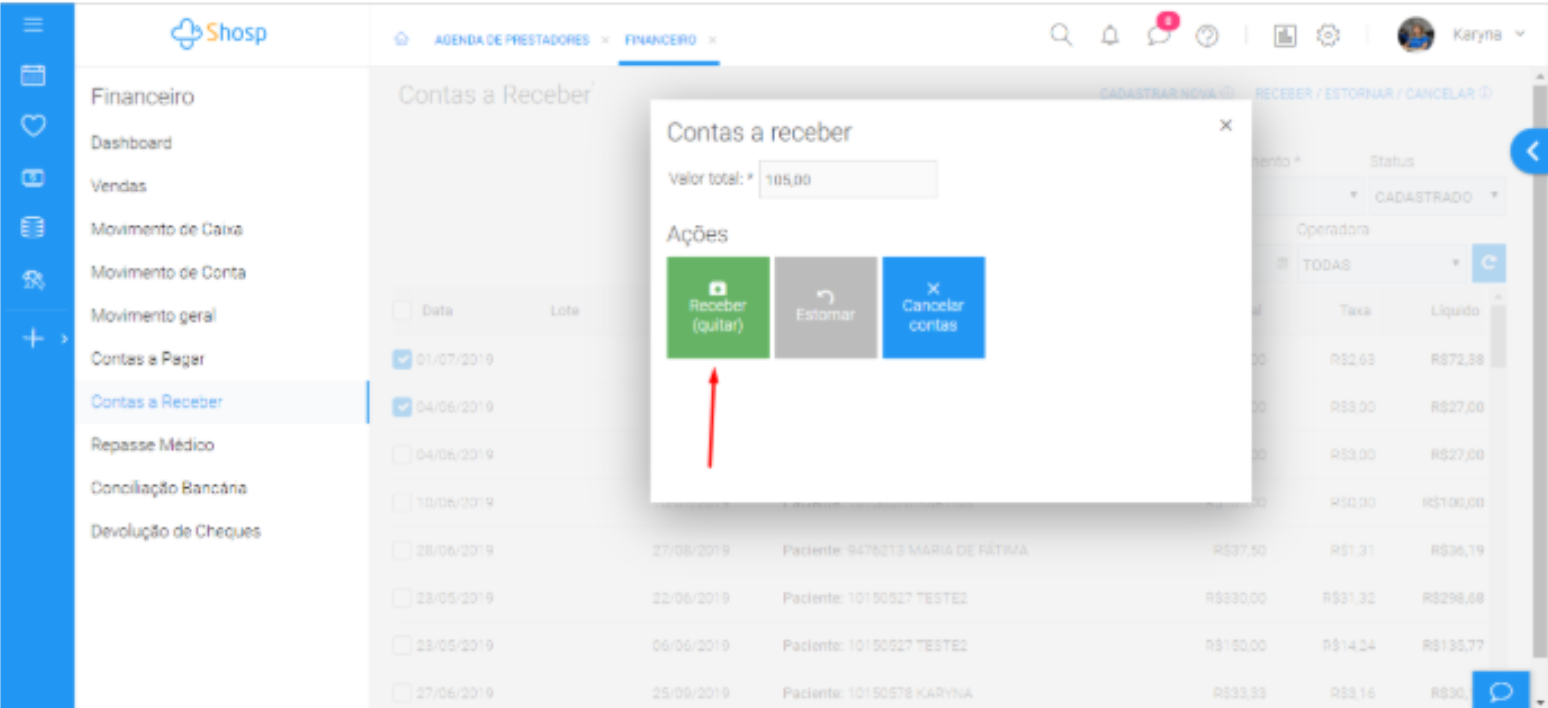Expand the blue side panel chevron
Screen dimensions: 1548x708
1530,152
